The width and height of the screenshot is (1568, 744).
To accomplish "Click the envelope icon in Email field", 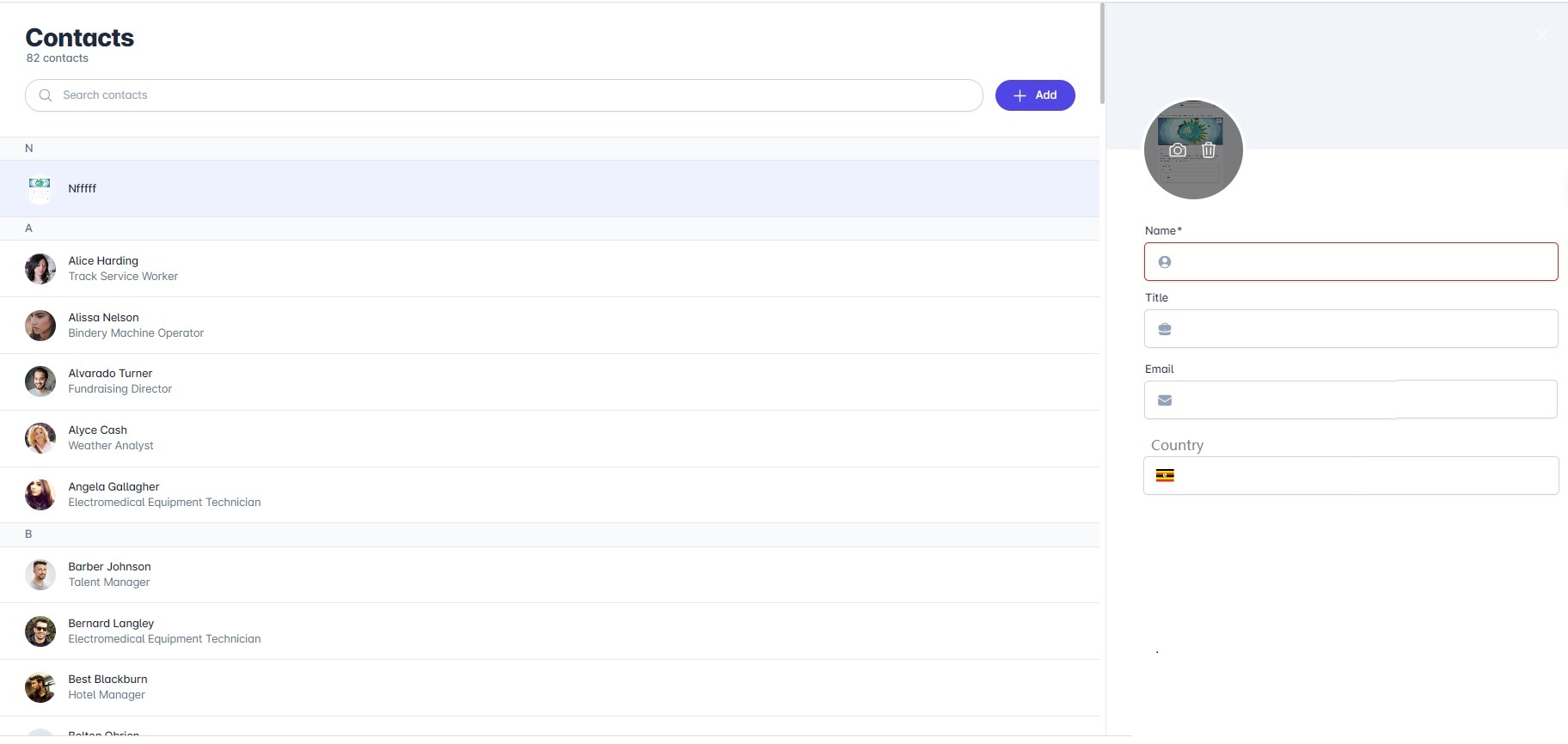I will point(1165,400).
